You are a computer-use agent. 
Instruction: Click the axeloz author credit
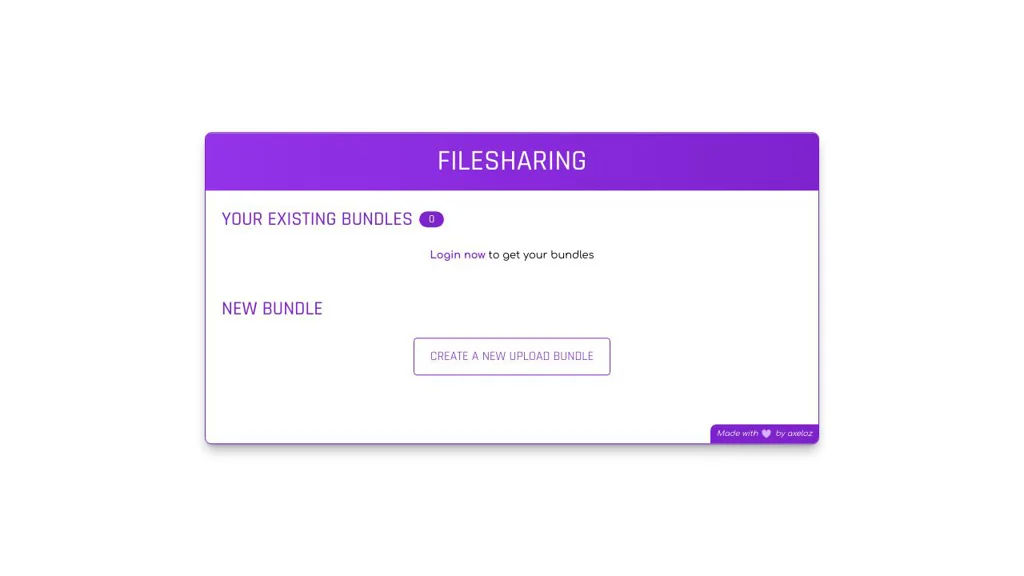pos(799,434)
